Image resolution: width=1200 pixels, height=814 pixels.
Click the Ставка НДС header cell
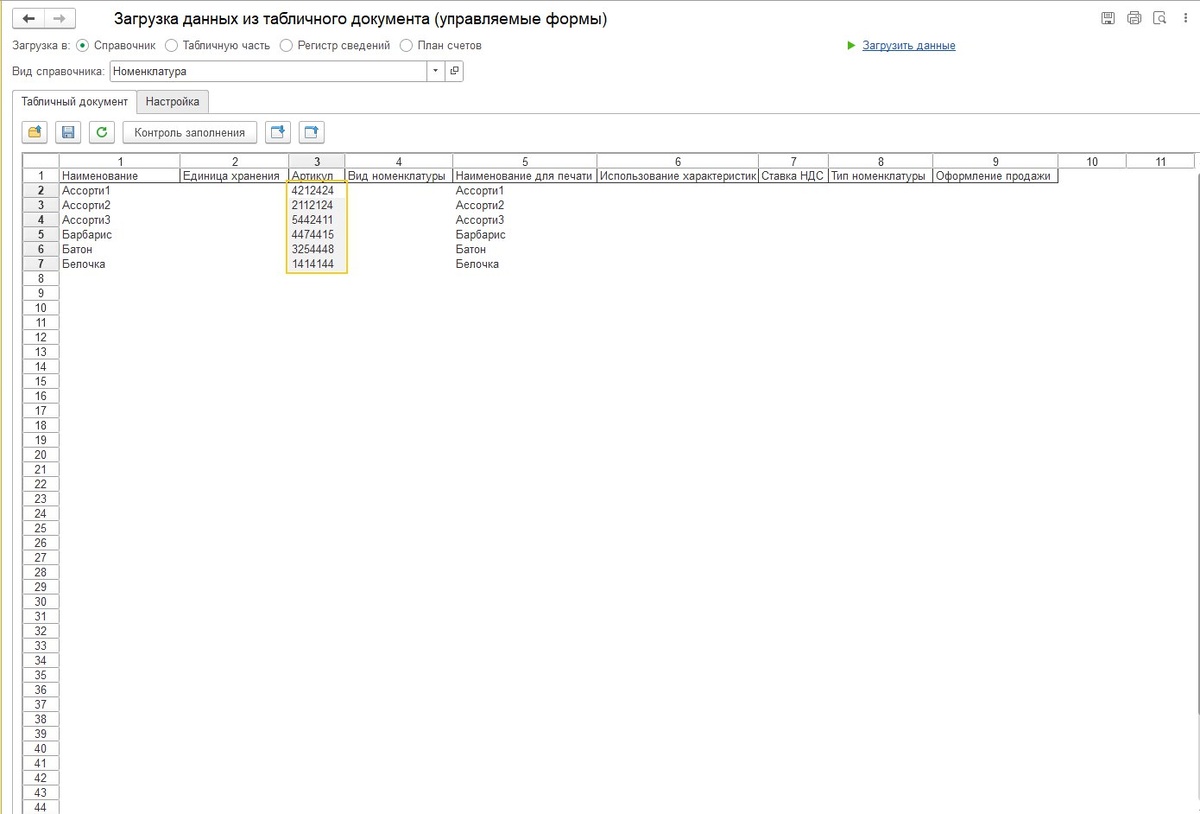pos(793,176)
